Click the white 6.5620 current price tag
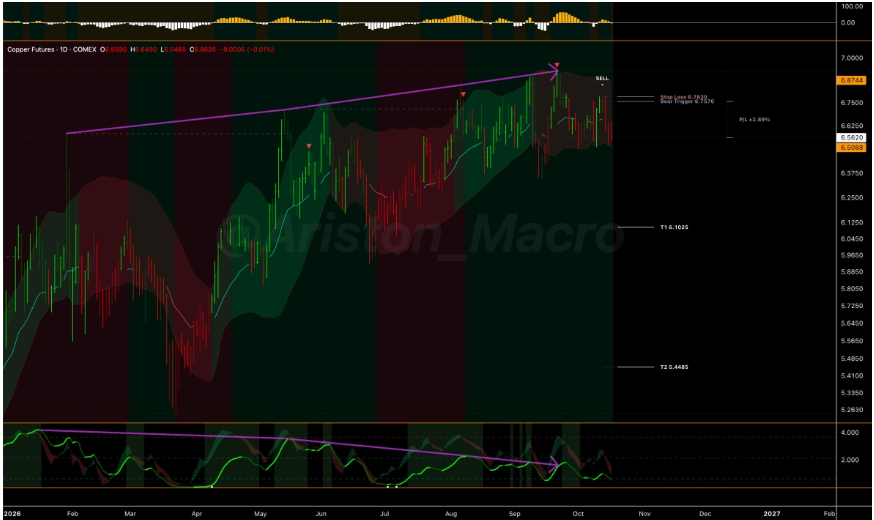The width and height of the screenshot is (874, 520). tap(851, 137)
